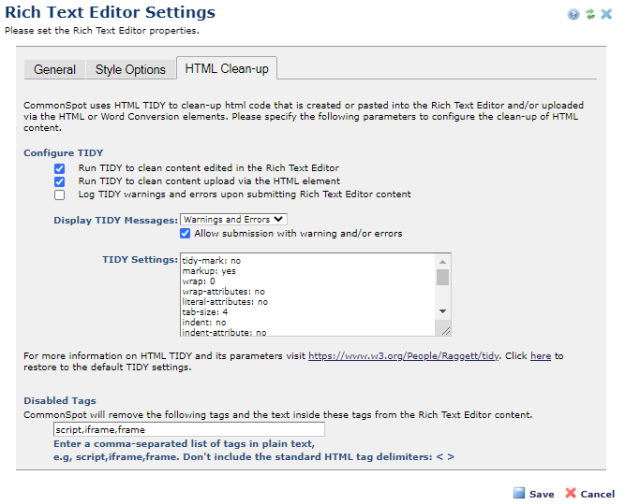Enable Log TIDY warnings and errors checkbox
Screen dimensions: 625x504
[60, 195]
